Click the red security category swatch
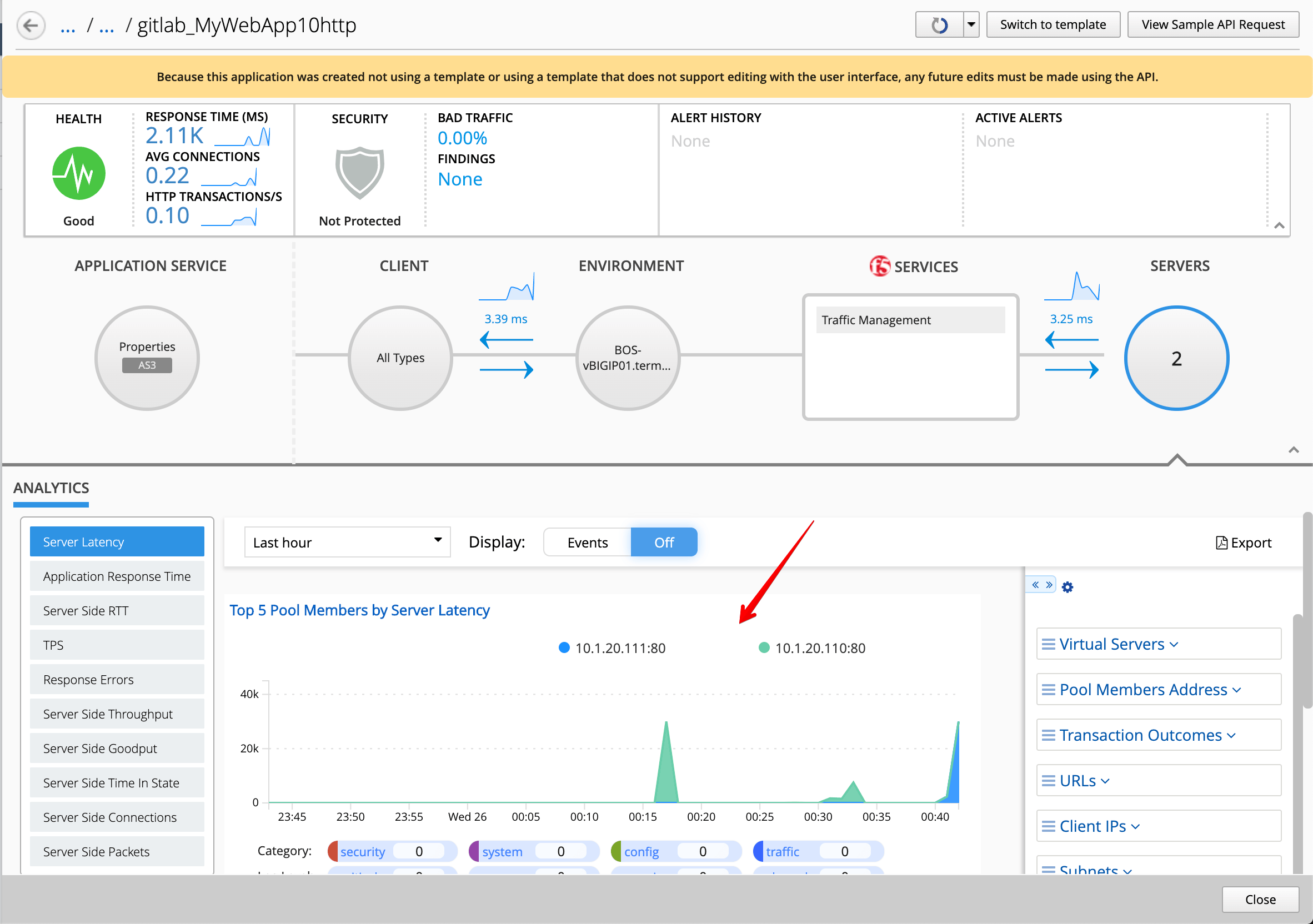 click(x=333, y=852)
